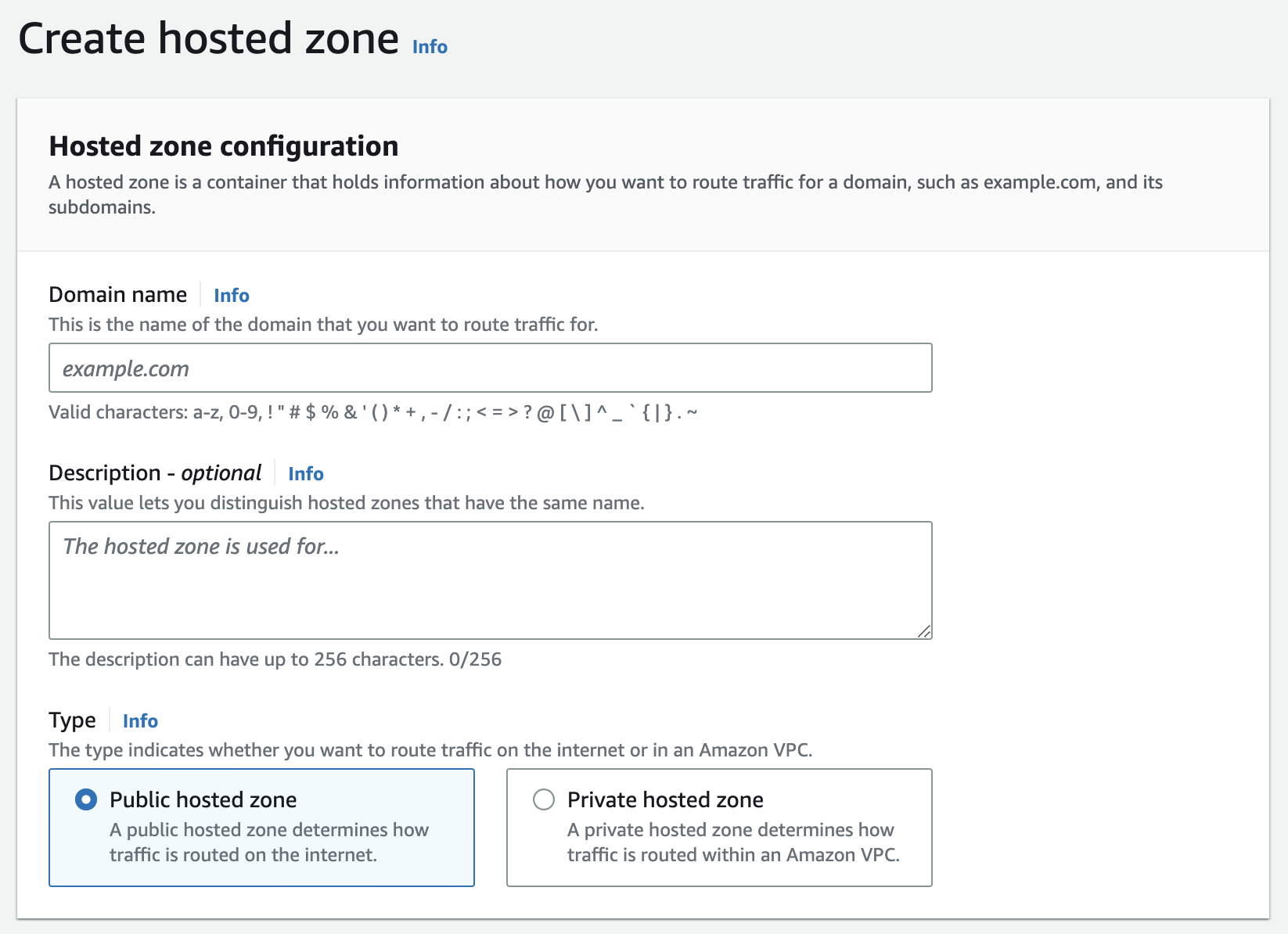Click the 0/256 description character counter
1288x934 pixels.
pos(475,659)
